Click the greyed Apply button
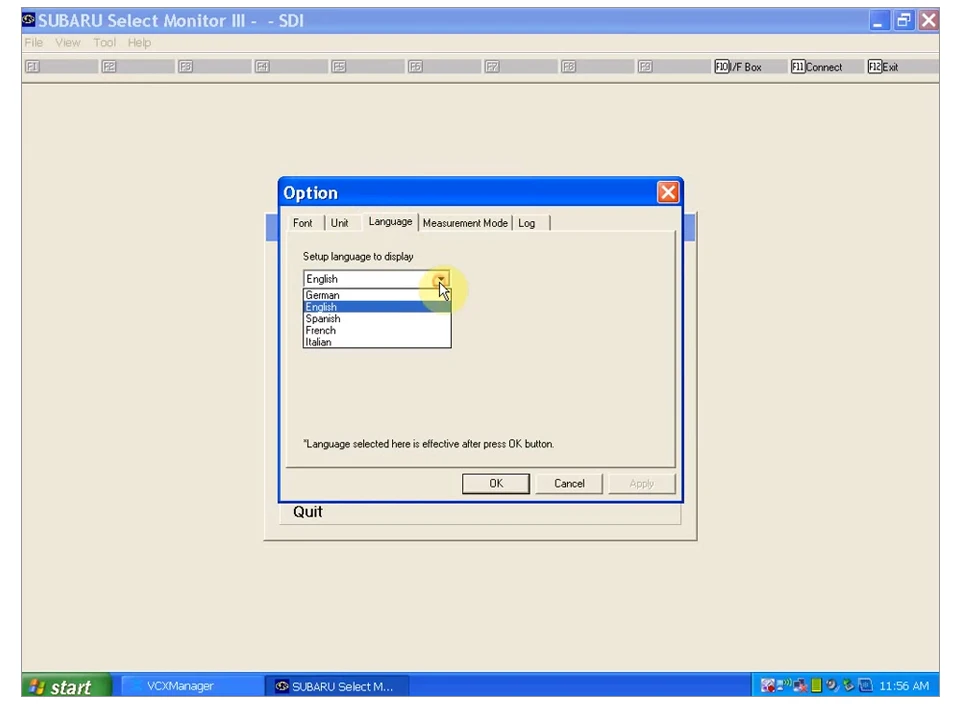960x713 pixels. point(642,483)
